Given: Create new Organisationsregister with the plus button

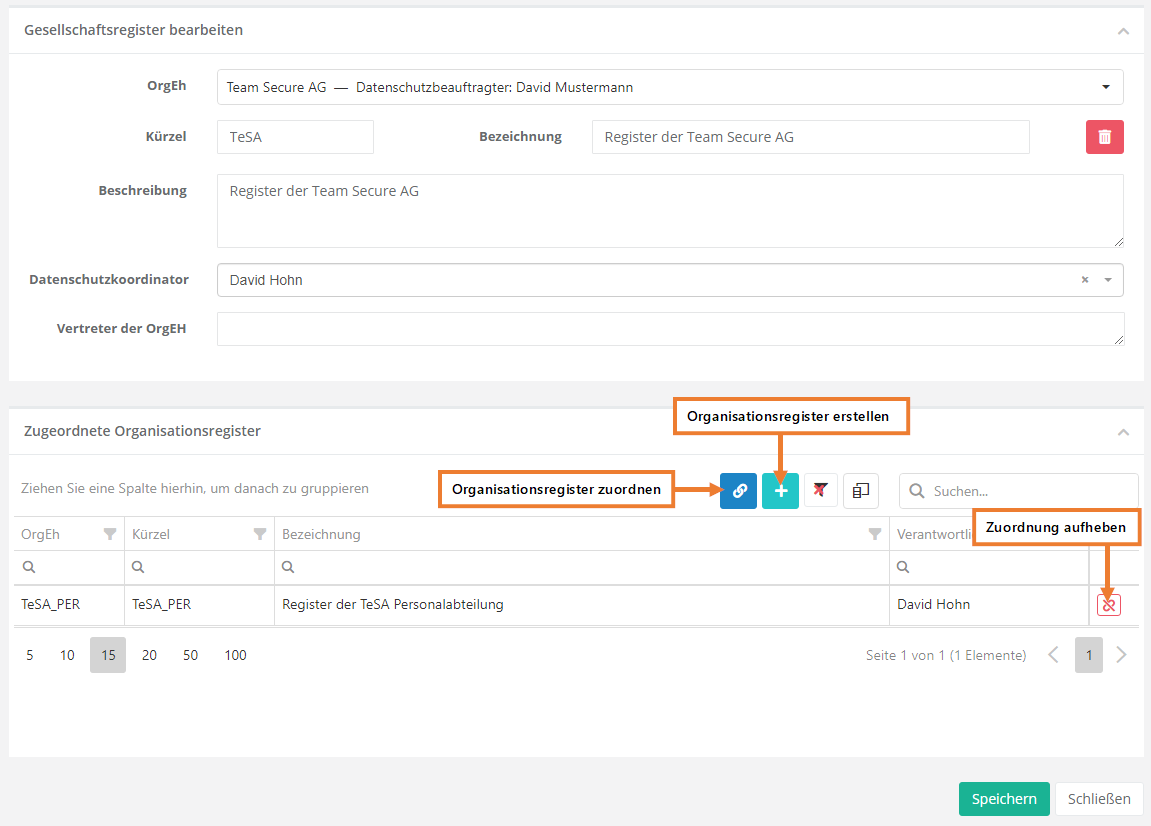Looking at the screenshot, I should tap(780, 491).
